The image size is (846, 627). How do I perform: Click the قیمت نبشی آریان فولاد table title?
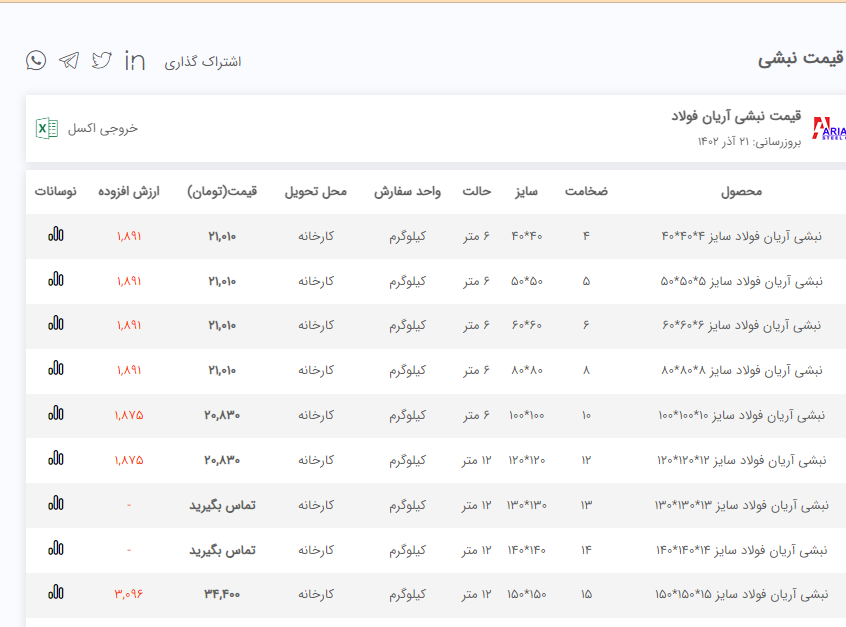click(x=735, y=116)
